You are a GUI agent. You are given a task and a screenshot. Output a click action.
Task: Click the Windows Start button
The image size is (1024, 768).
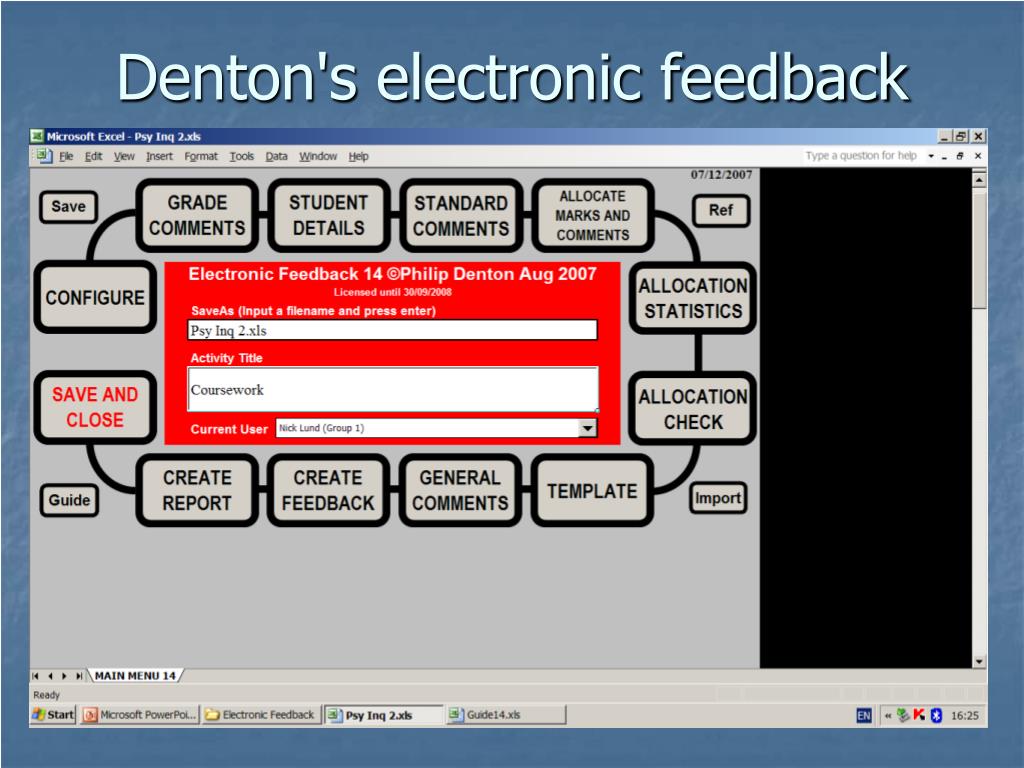(54, 715)
